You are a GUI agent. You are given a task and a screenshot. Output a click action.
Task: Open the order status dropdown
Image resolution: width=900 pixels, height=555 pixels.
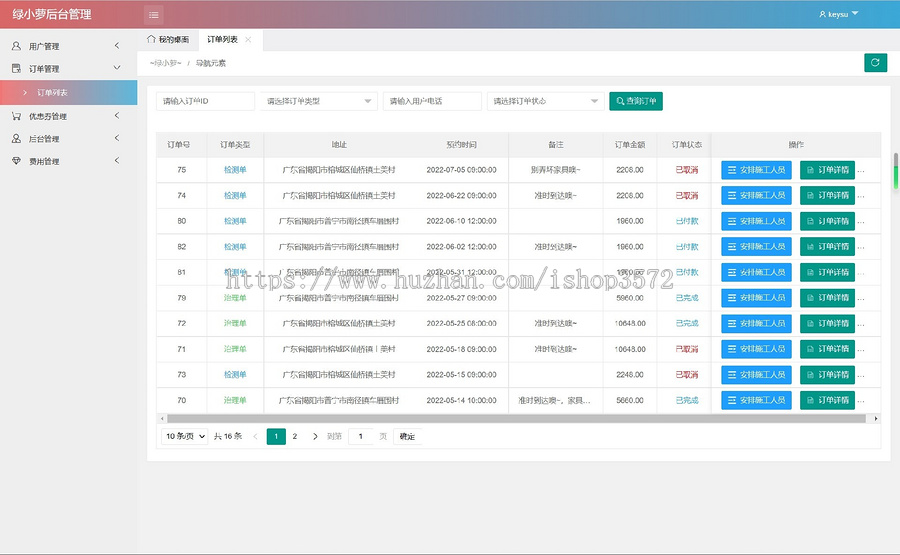(545, 101)
